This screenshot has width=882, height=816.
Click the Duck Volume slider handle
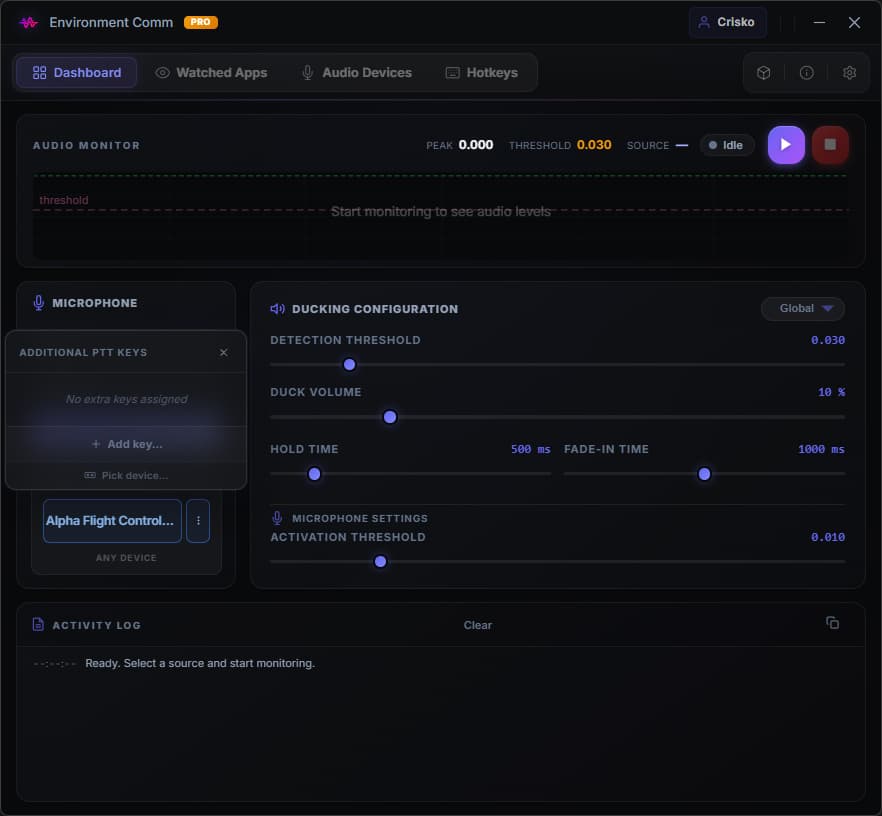tap(390, 417)
